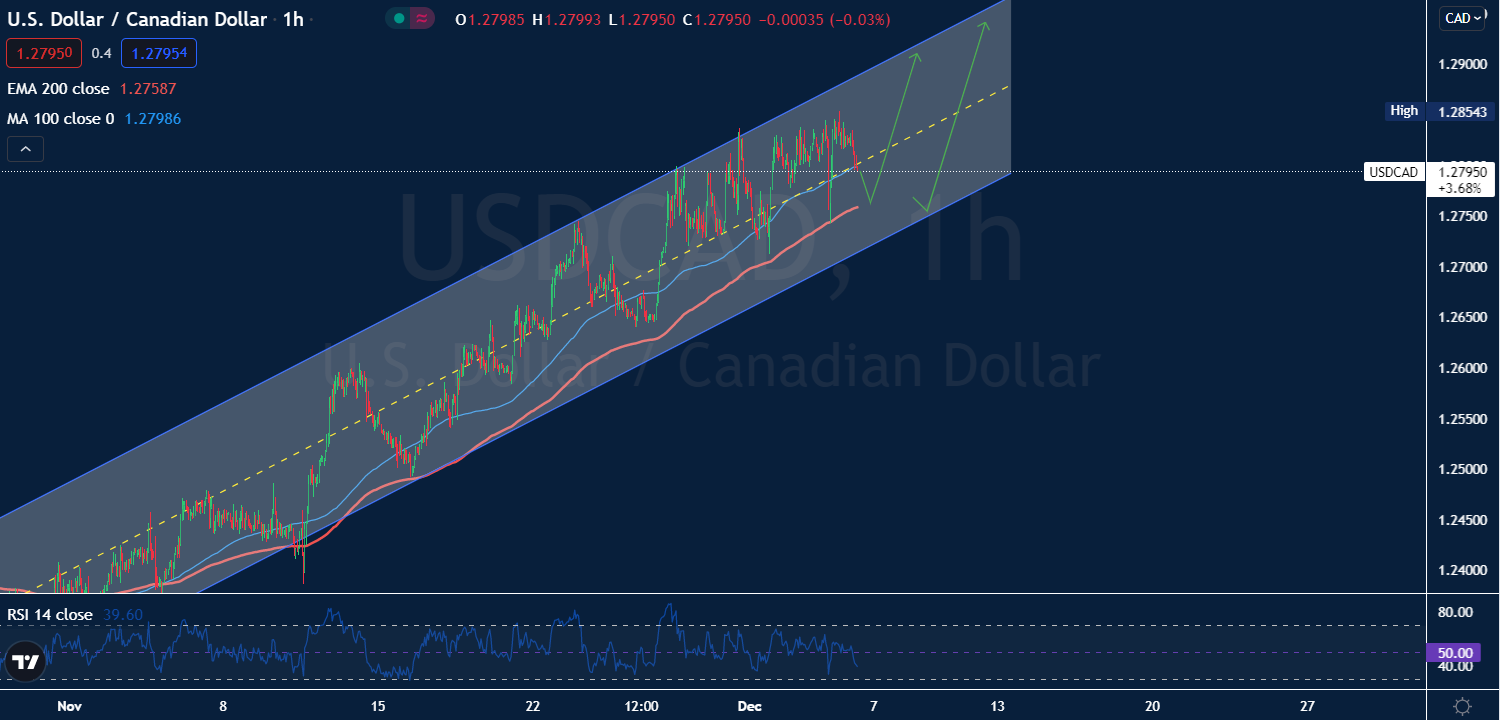
Task: Open chart settings via the gear icon
Action: click(x=1462, y=706)
